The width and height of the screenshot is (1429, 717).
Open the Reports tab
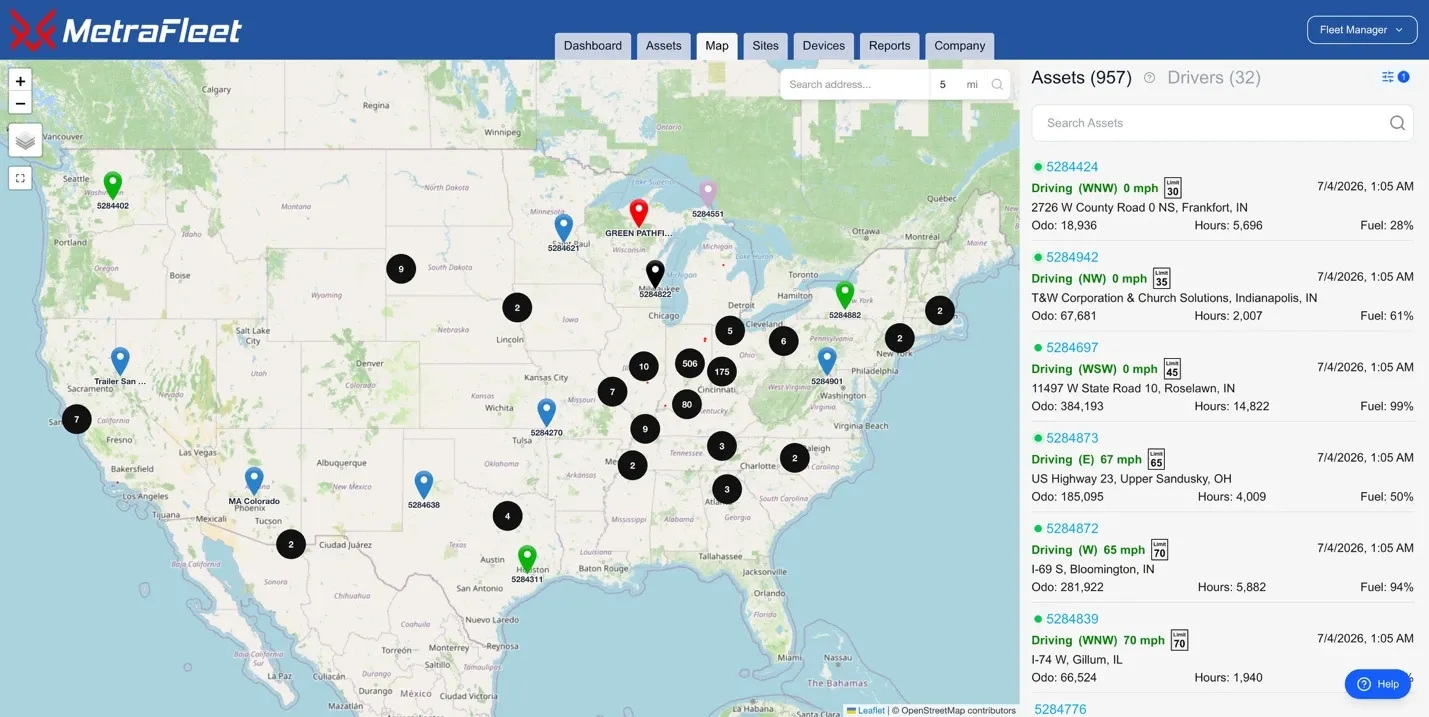coord(890,46)
